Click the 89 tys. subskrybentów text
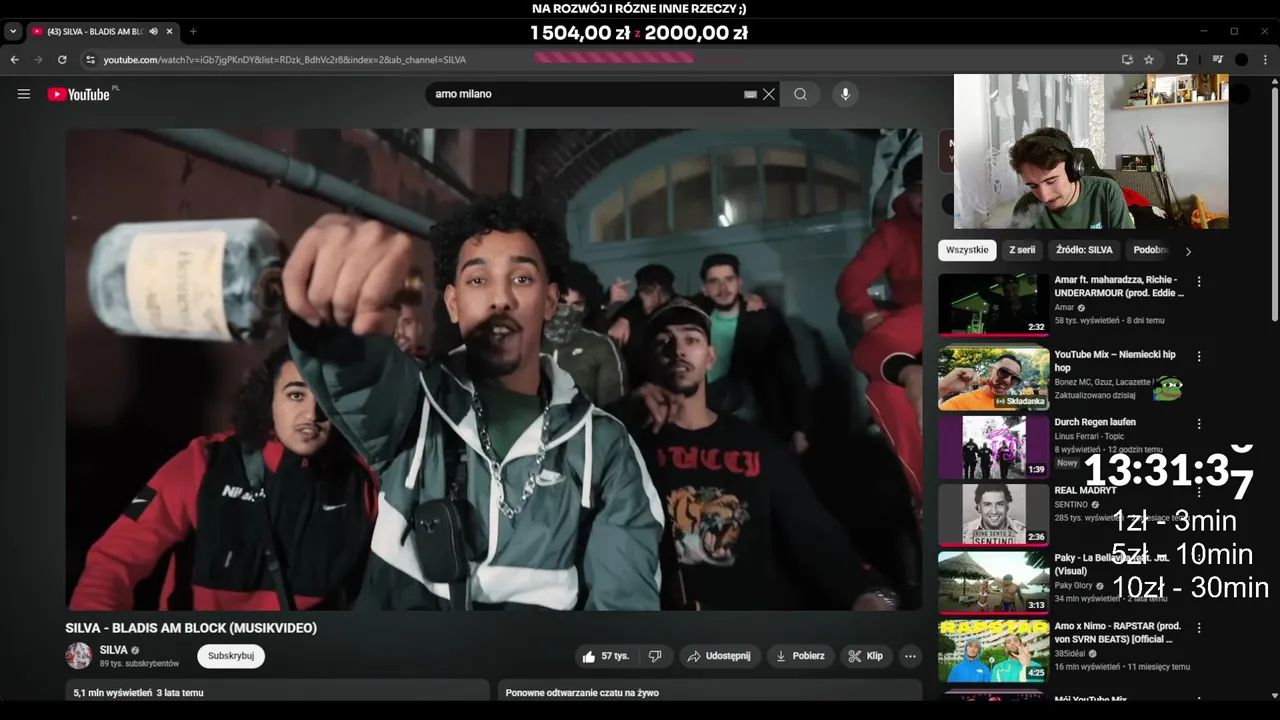The image size is (1280, 720). tap(139, 664)
